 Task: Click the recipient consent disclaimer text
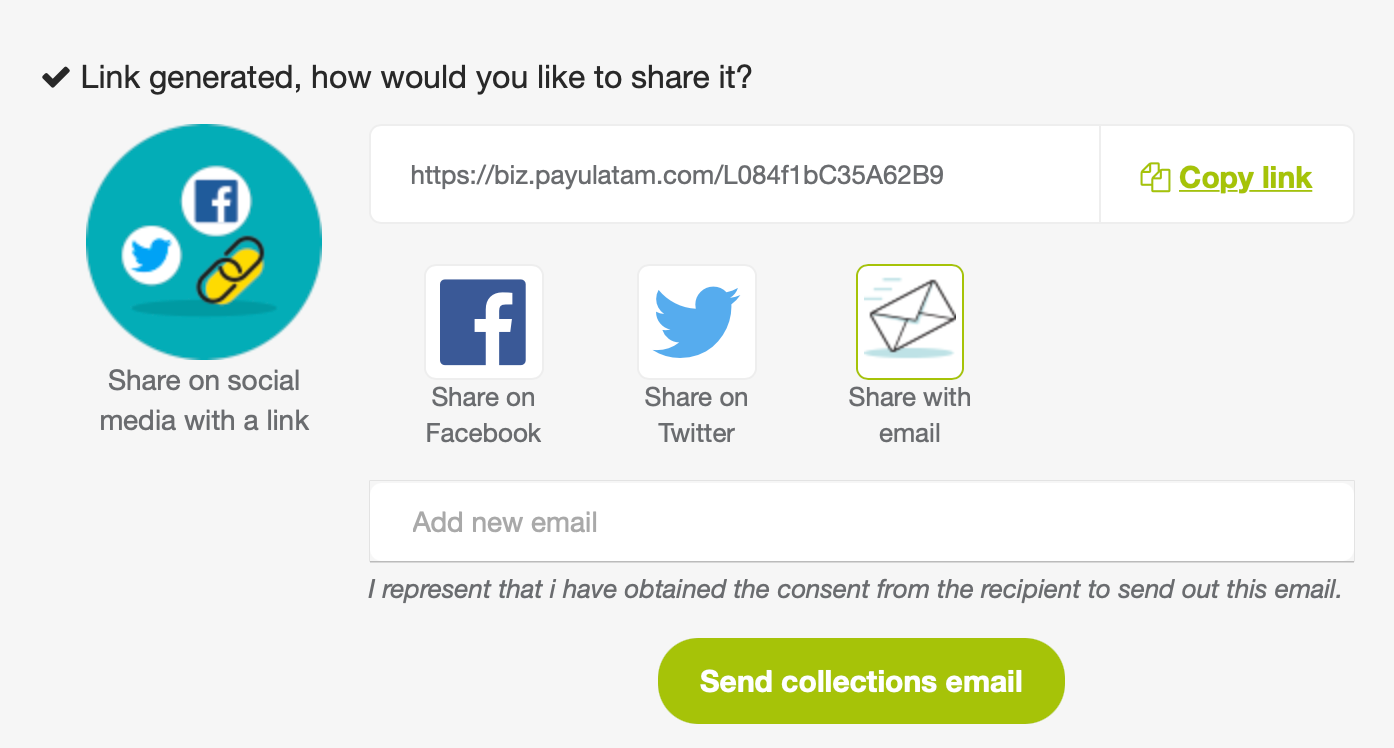click(855, 589)
